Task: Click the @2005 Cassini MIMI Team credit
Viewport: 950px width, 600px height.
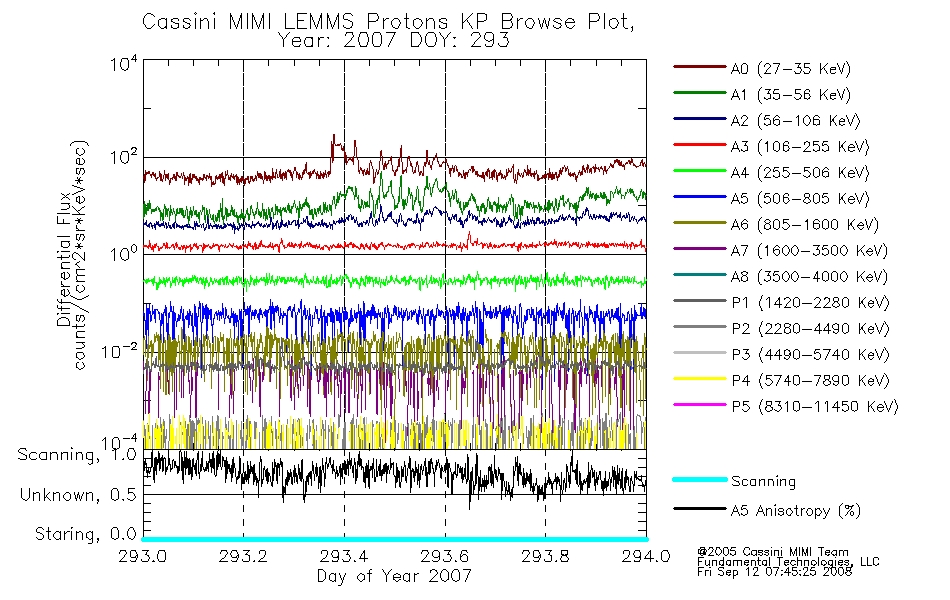Action: tap(772, 552)
